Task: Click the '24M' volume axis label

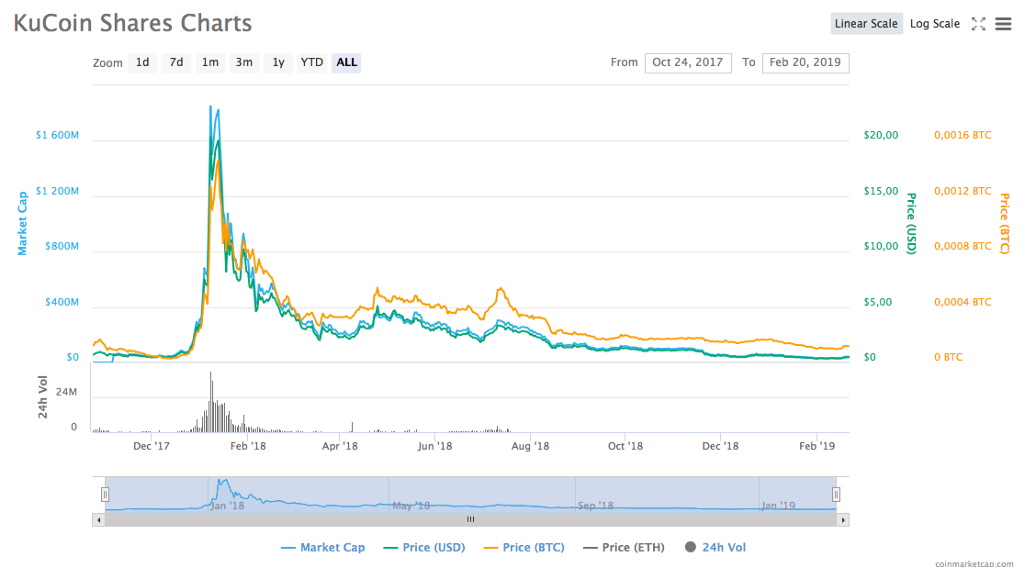Action: (67, 393)
